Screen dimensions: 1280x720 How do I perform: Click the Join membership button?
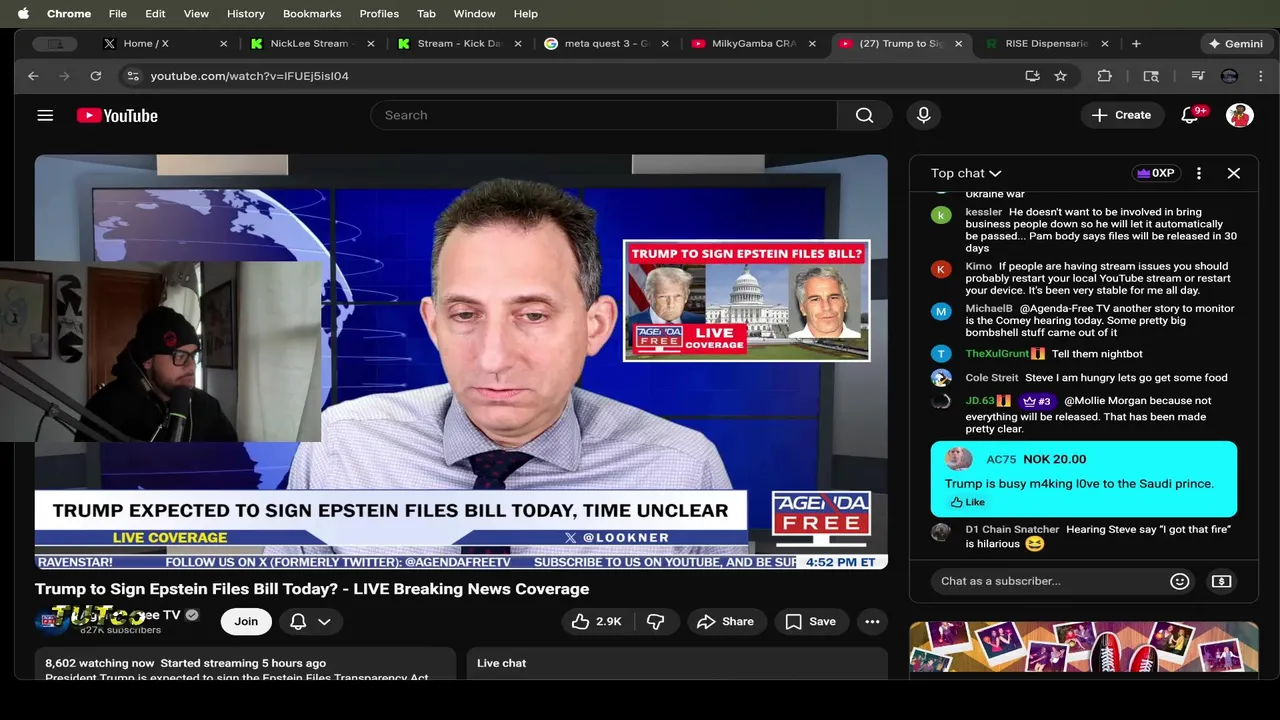pos(246,622)
